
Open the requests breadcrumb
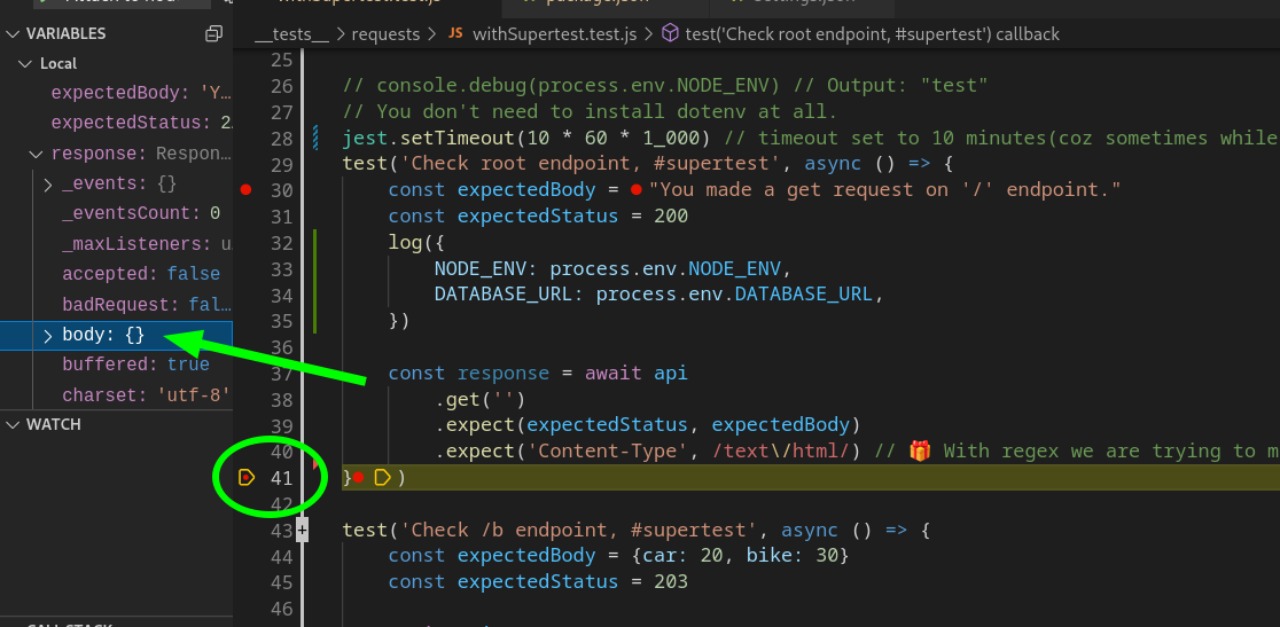(386, 34)
